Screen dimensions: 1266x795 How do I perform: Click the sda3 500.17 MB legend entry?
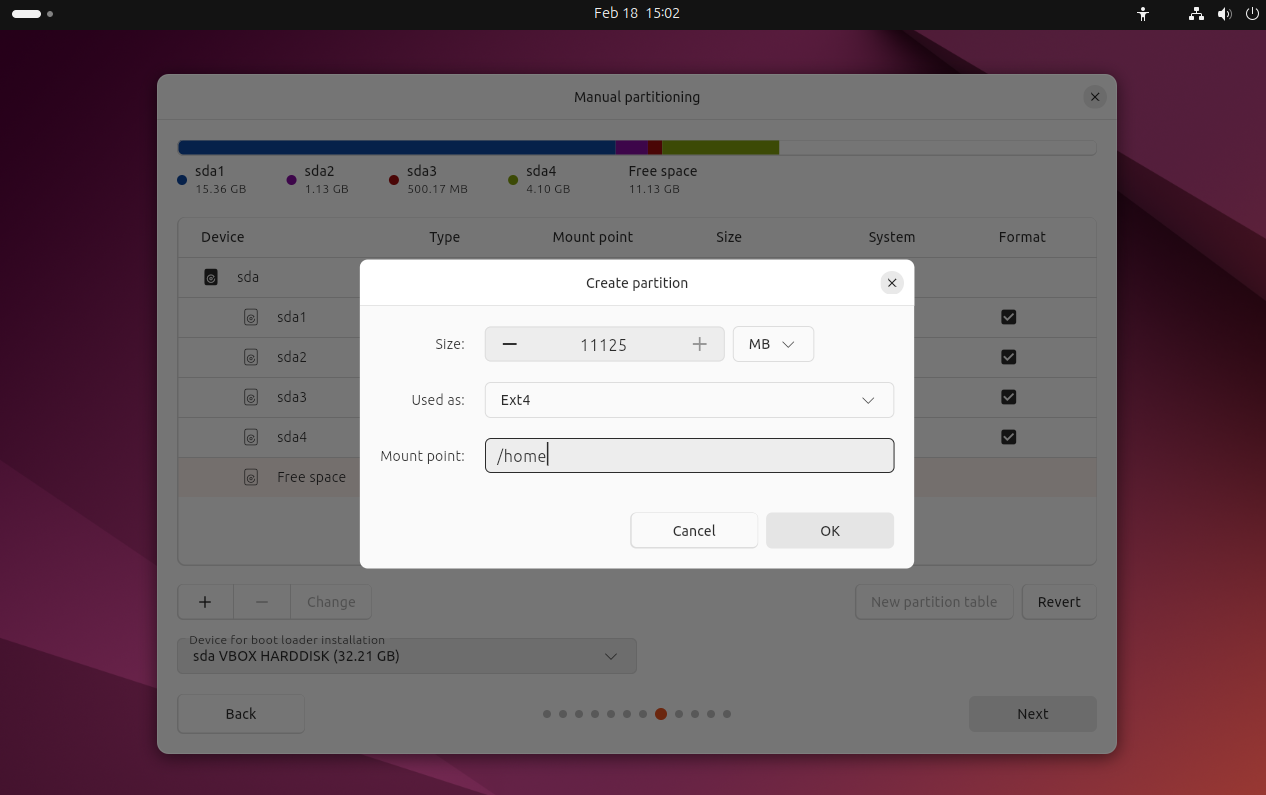[x=428, y=180]
